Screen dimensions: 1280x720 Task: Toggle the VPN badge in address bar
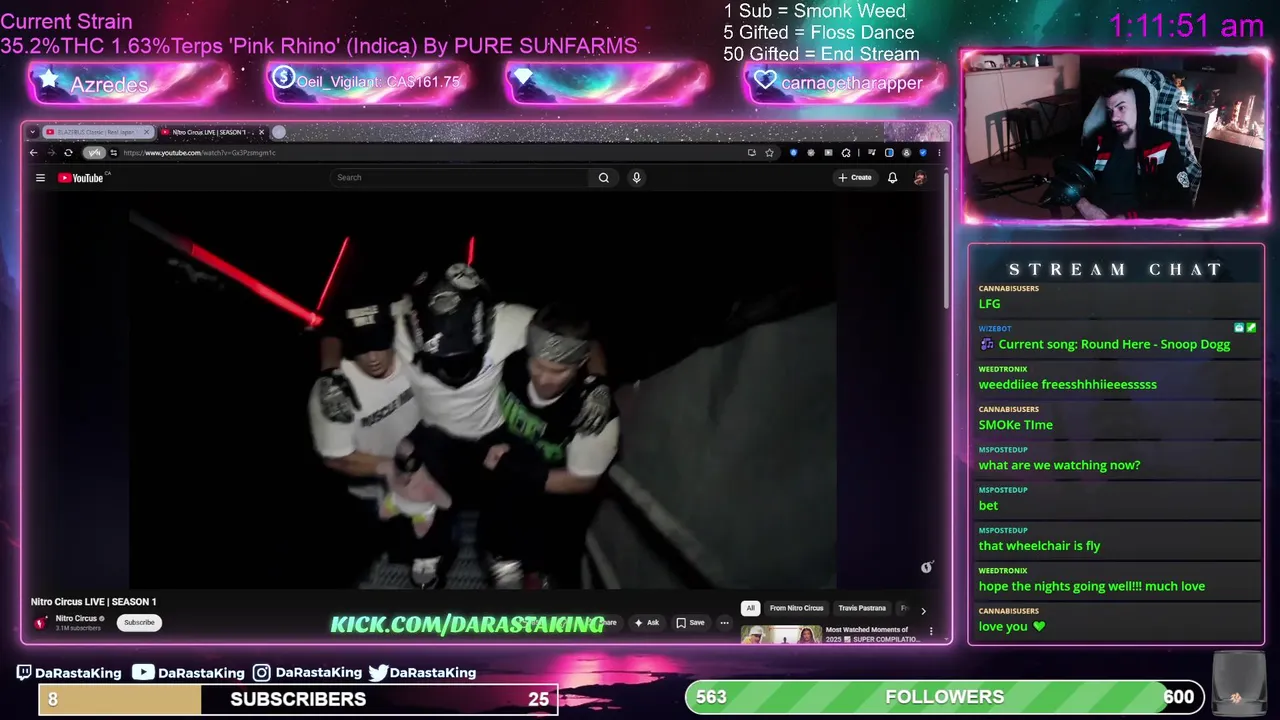tap(94, 153)
